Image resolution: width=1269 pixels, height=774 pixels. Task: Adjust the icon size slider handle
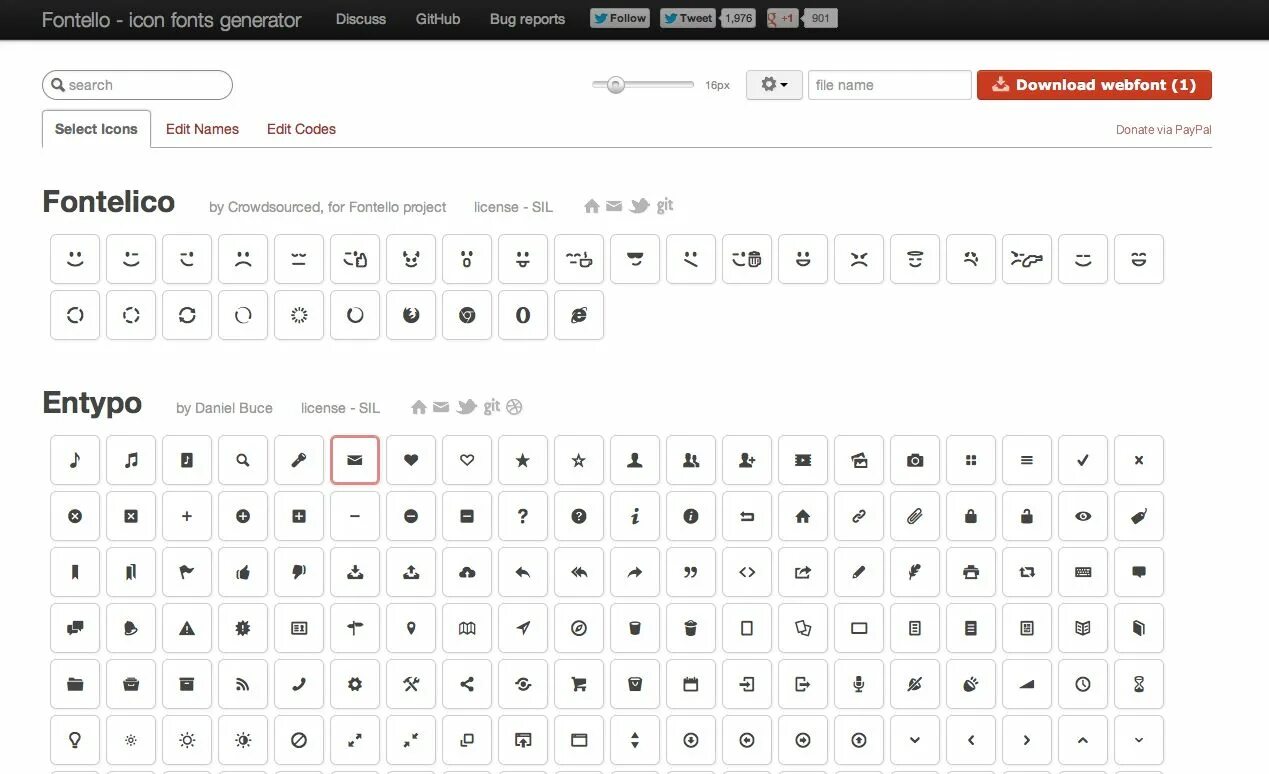click(x=616, y=85)
